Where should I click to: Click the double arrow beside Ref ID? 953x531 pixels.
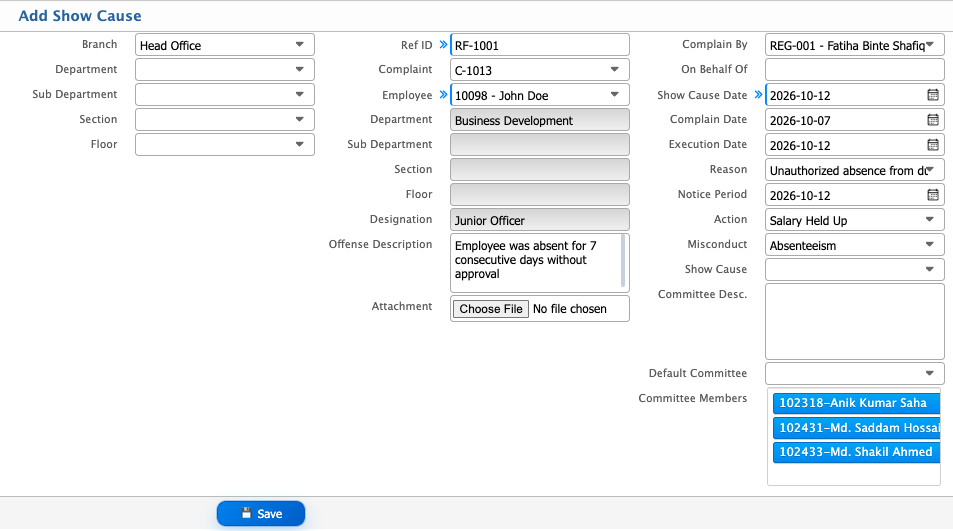tap(443, 44)
